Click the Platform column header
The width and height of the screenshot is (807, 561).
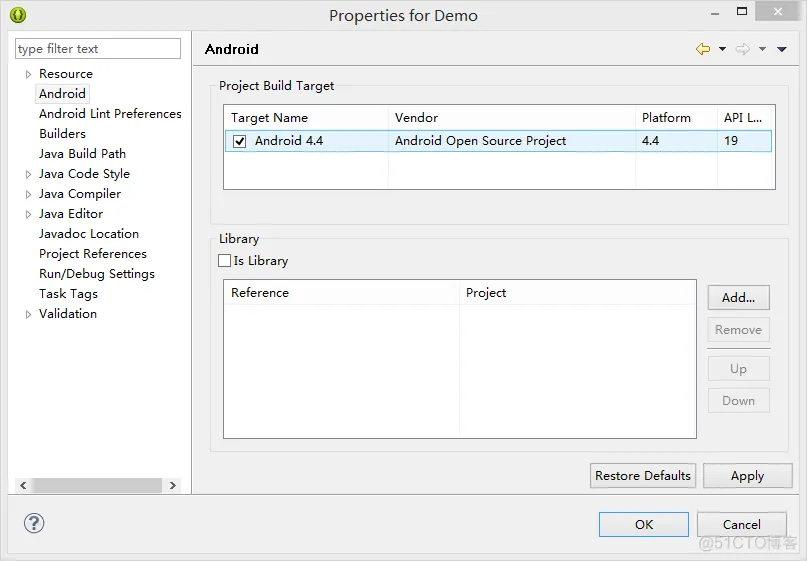[x=676, y=118]
